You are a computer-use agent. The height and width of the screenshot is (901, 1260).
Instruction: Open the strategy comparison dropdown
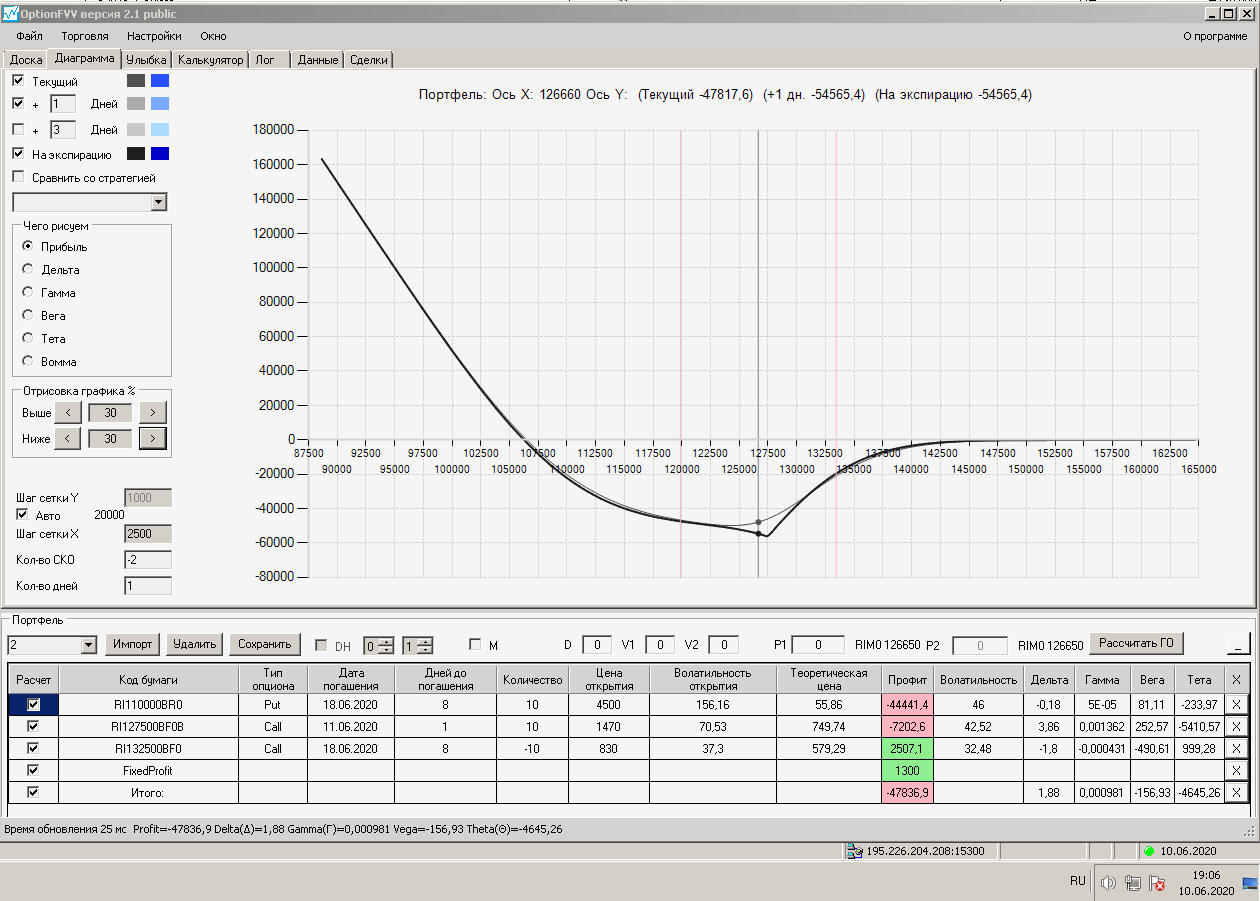[158, 203]
